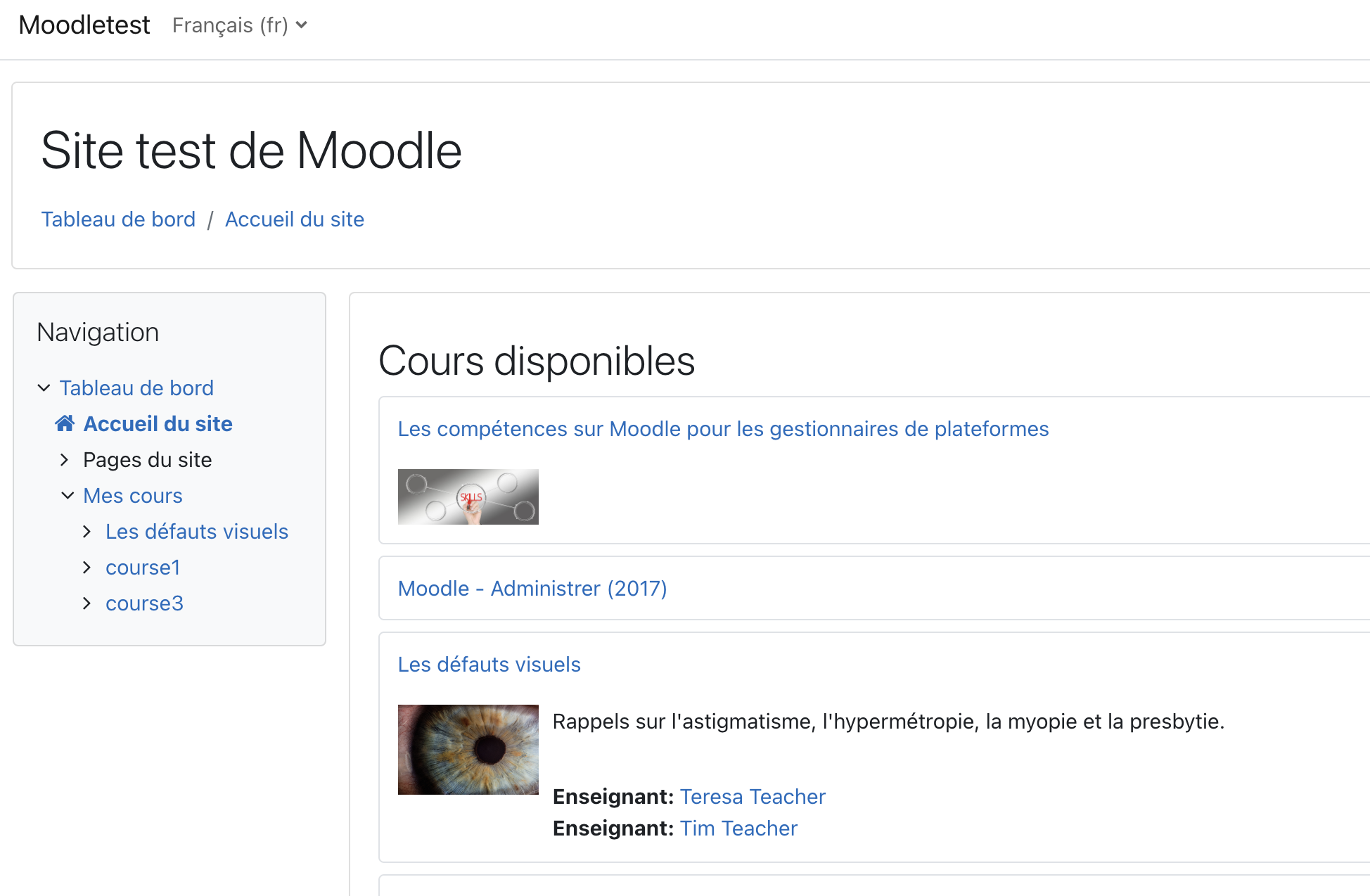The height and width of the screenshot is (896, 1370).
Task: Click the Cours disponibles heading
Action: (537, 361)
